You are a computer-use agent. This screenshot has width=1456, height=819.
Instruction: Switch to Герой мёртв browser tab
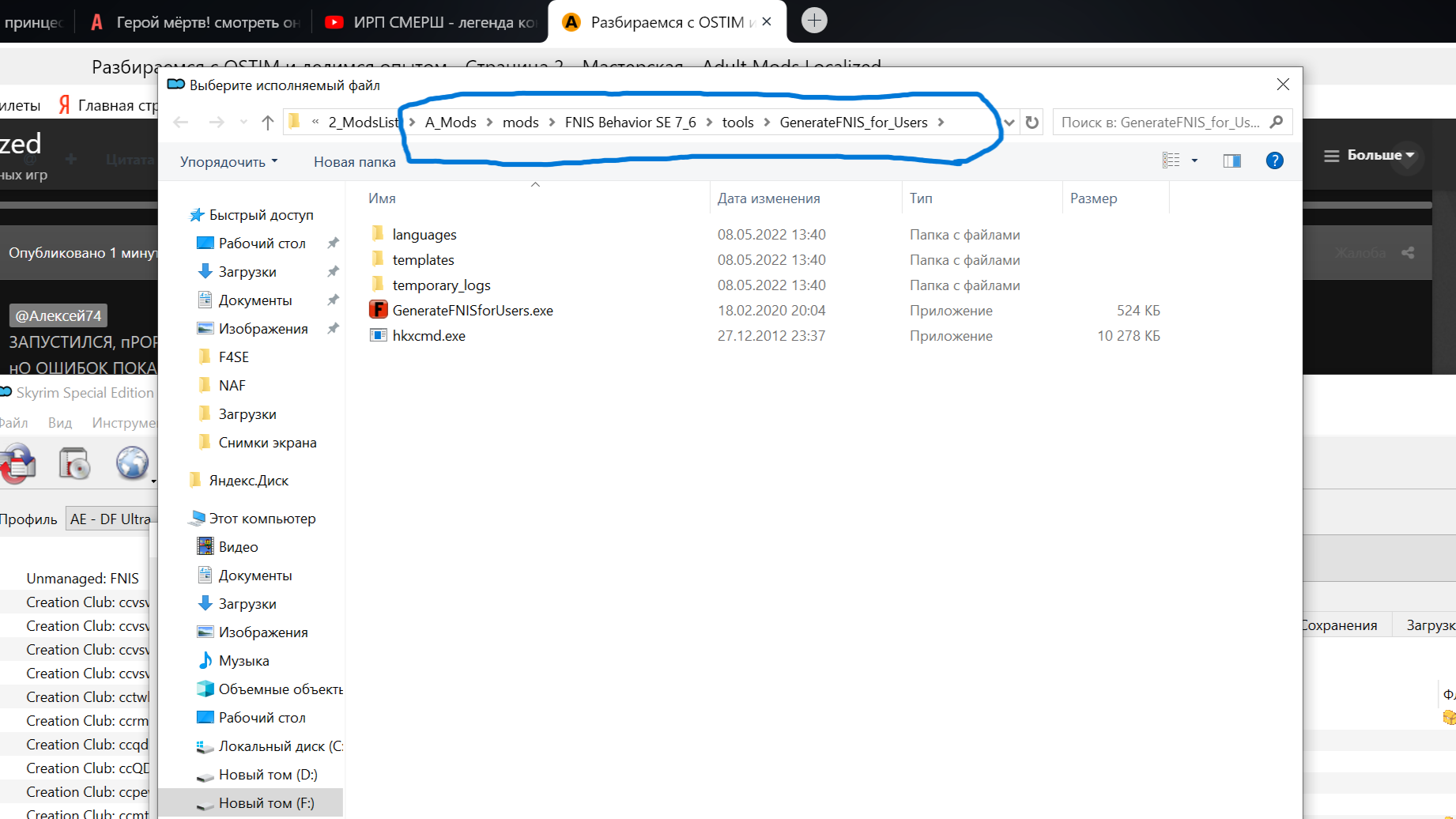pos(196,22)
